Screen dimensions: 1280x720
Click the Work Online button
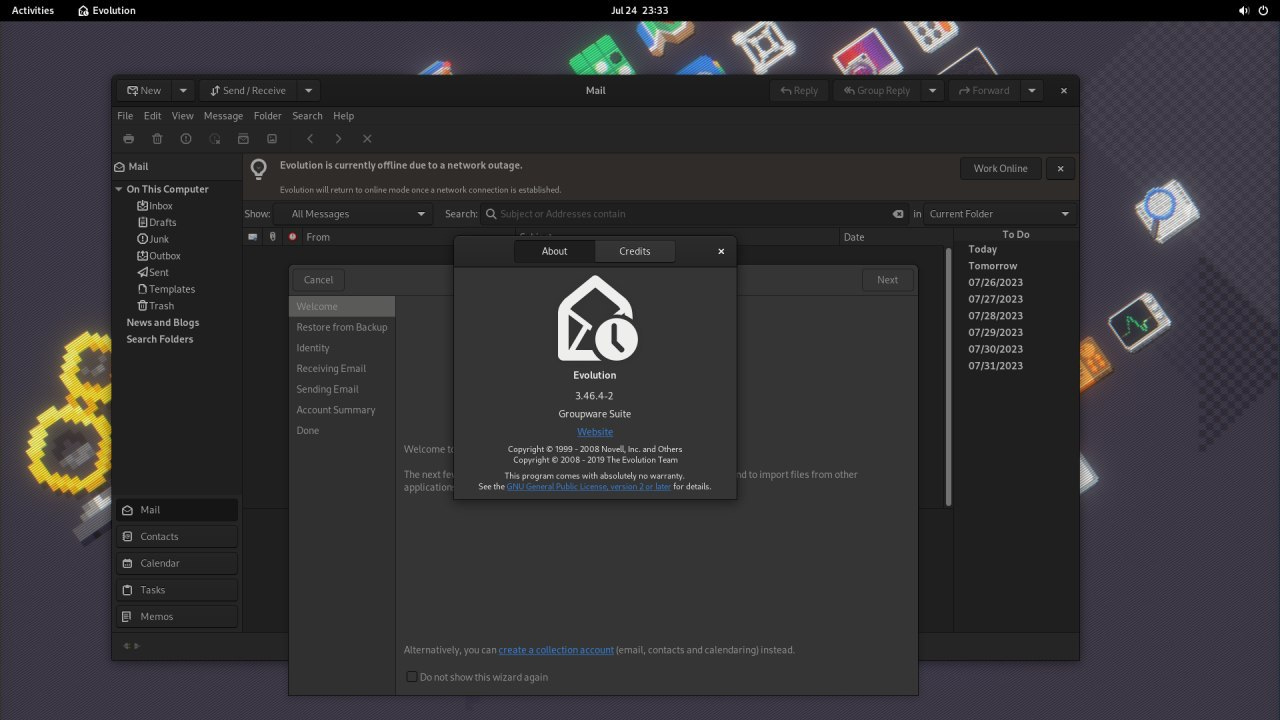click(x=1000, y=168)
